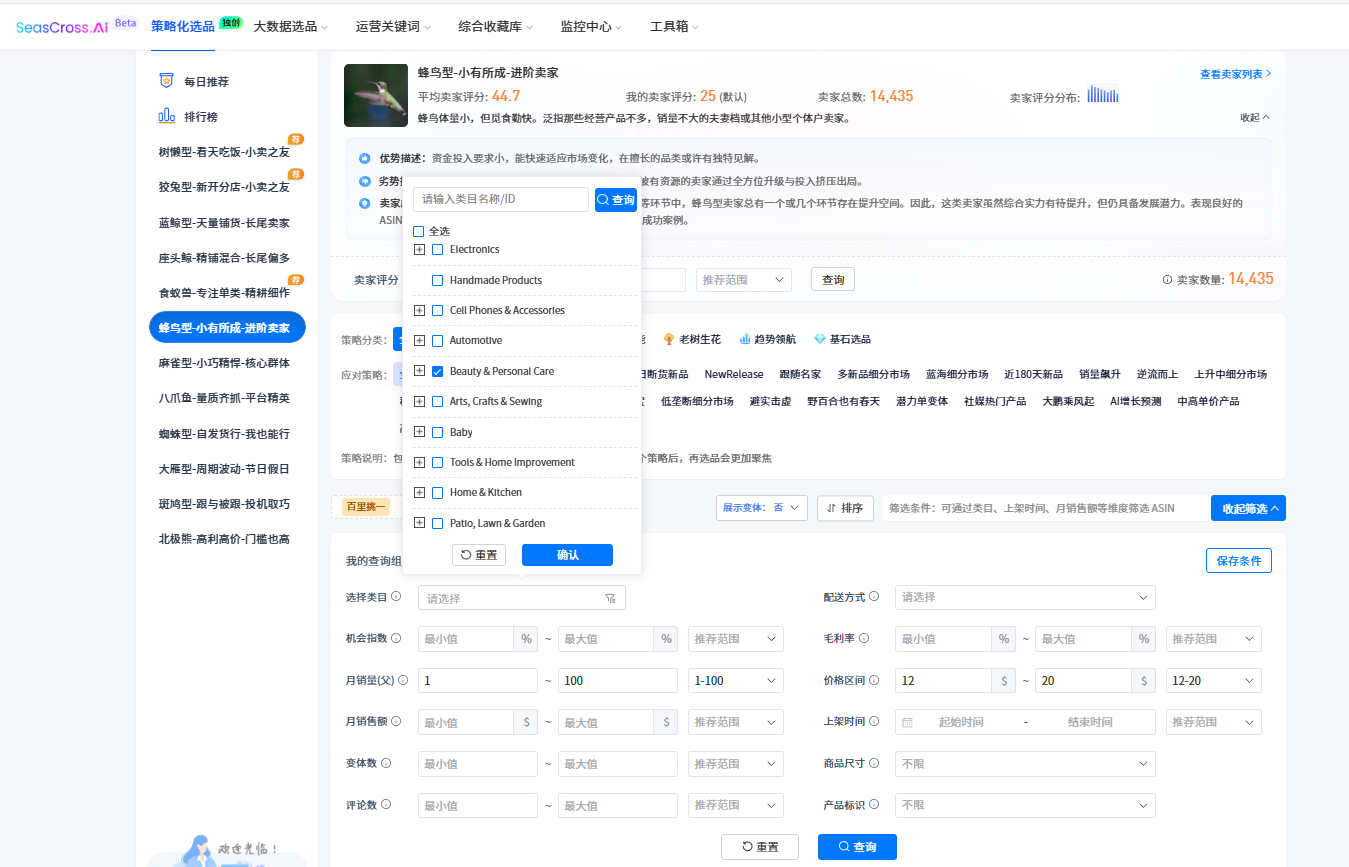The height and width of the screenshot is (867, 1349).
Task: Click the info icon next to 机会指数
Action: point(396,638)
